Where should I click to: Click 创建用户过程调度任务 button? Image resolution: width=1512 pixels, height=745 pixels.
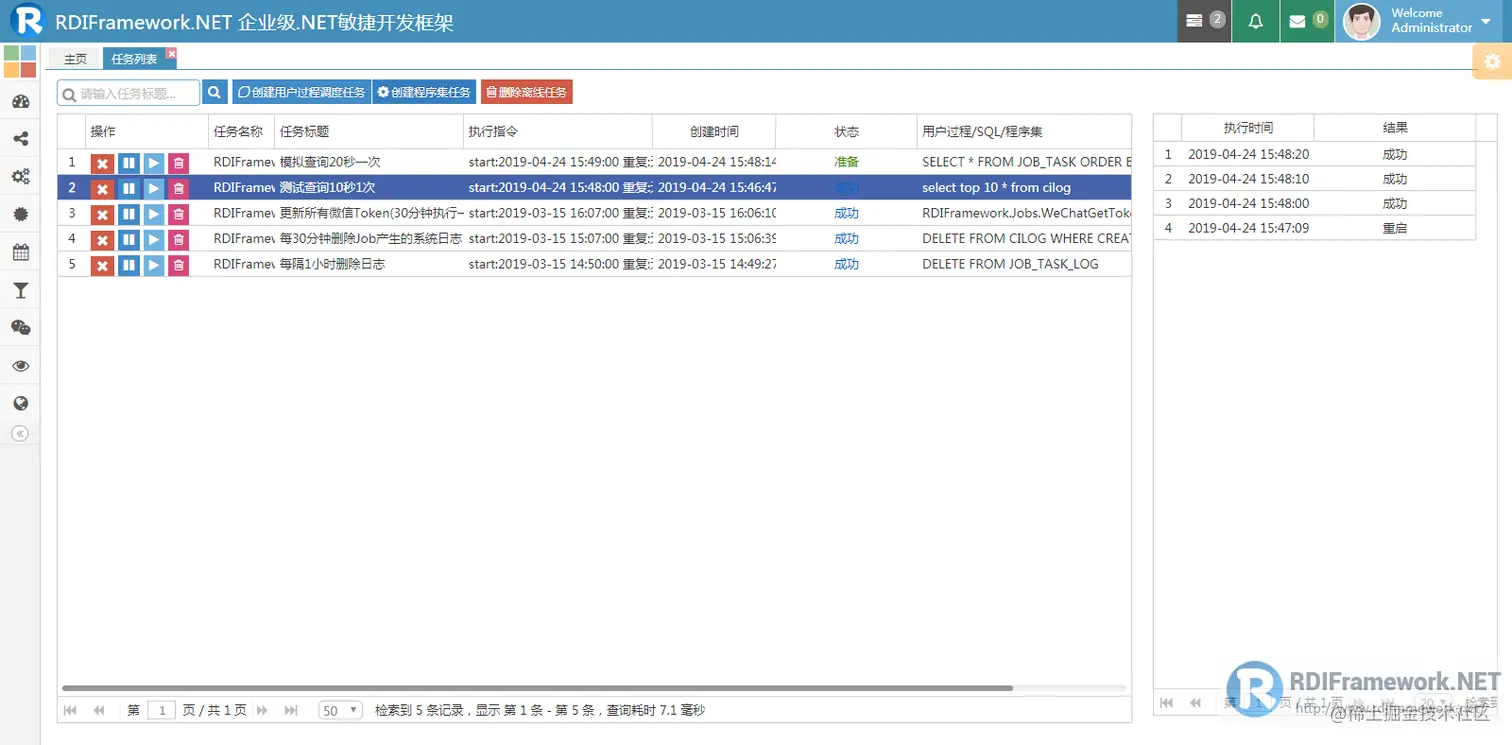(301, 93)
